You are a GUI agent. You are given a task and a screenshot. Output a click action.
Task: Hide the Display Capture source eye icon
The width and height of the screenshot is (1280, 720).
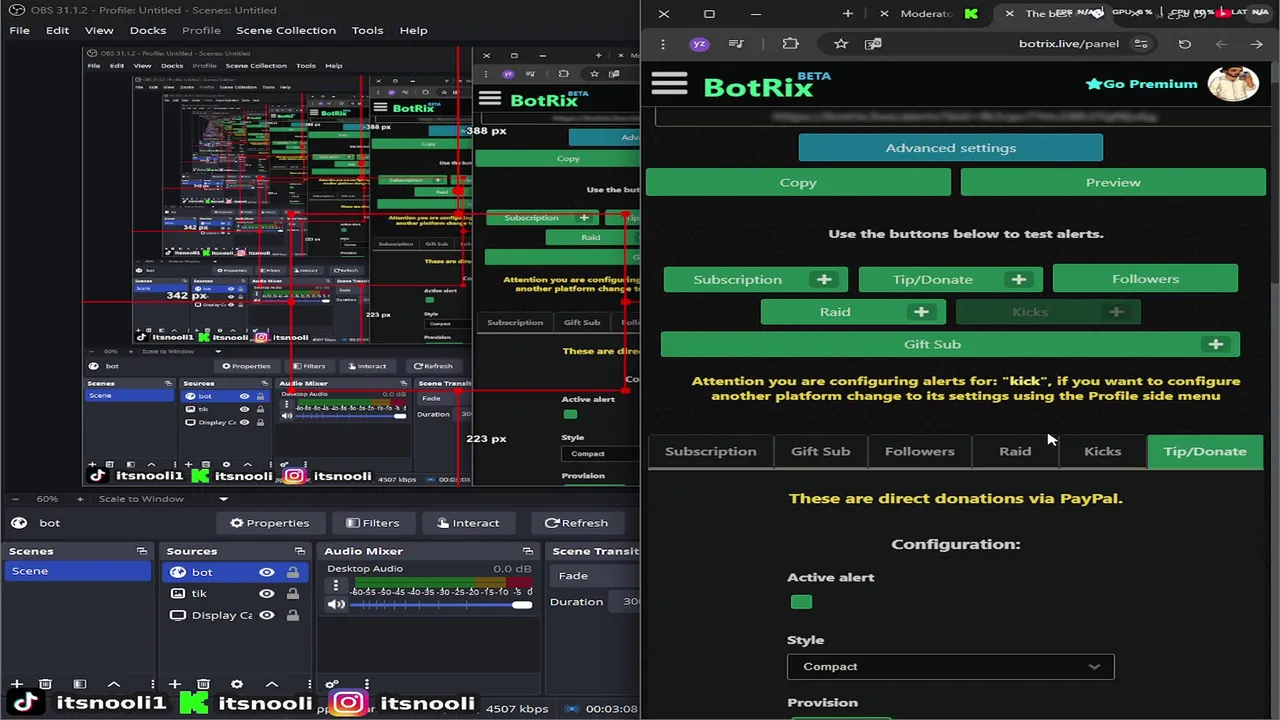pos(266,615)
